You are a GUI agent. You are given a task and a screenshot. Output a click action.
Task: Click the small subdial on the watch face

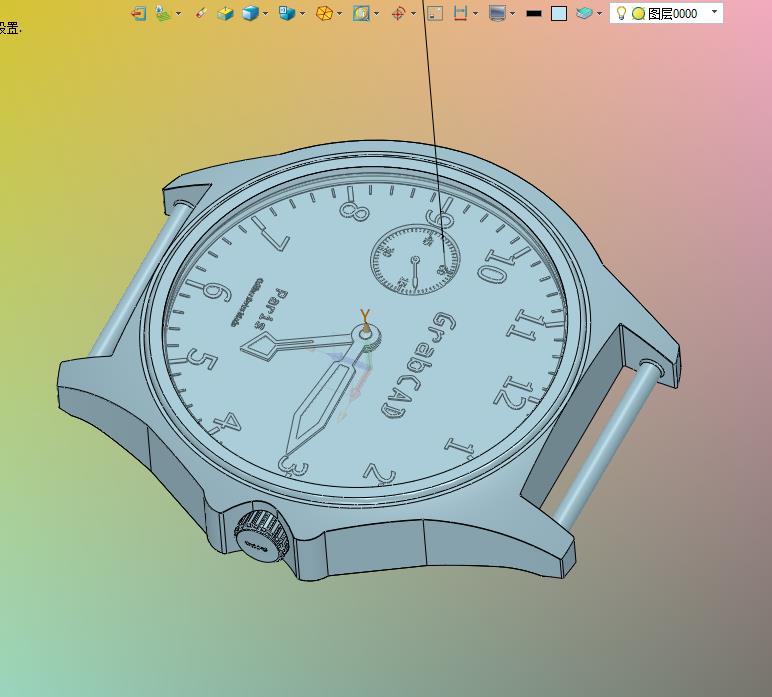tap(416, 259)
